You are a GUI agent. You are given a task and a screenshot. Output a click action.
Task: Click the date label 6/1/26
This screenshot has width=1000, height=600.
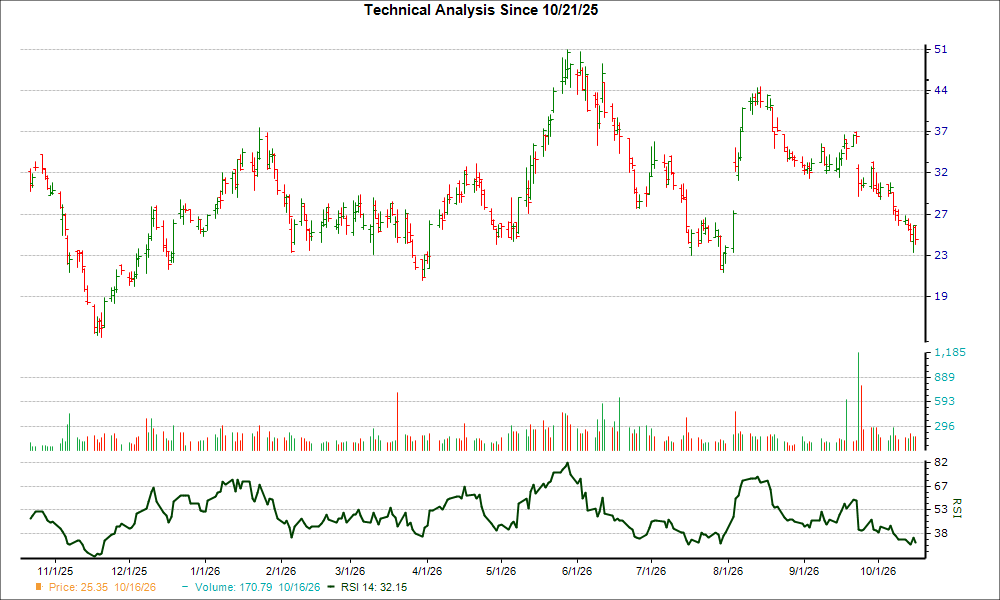pos(577,571)
